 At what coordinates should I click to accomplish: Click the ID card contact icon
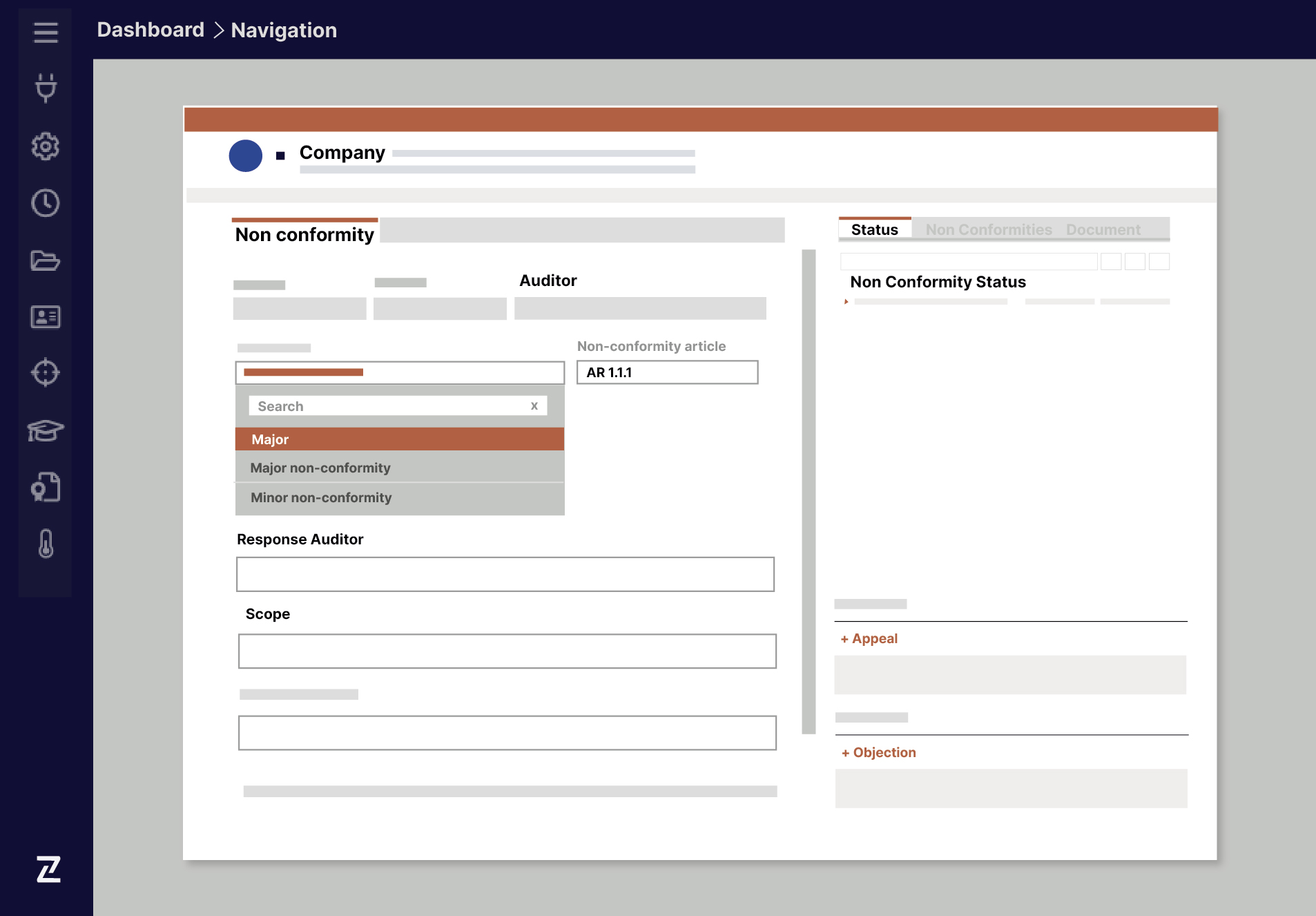tap(46, 317)
